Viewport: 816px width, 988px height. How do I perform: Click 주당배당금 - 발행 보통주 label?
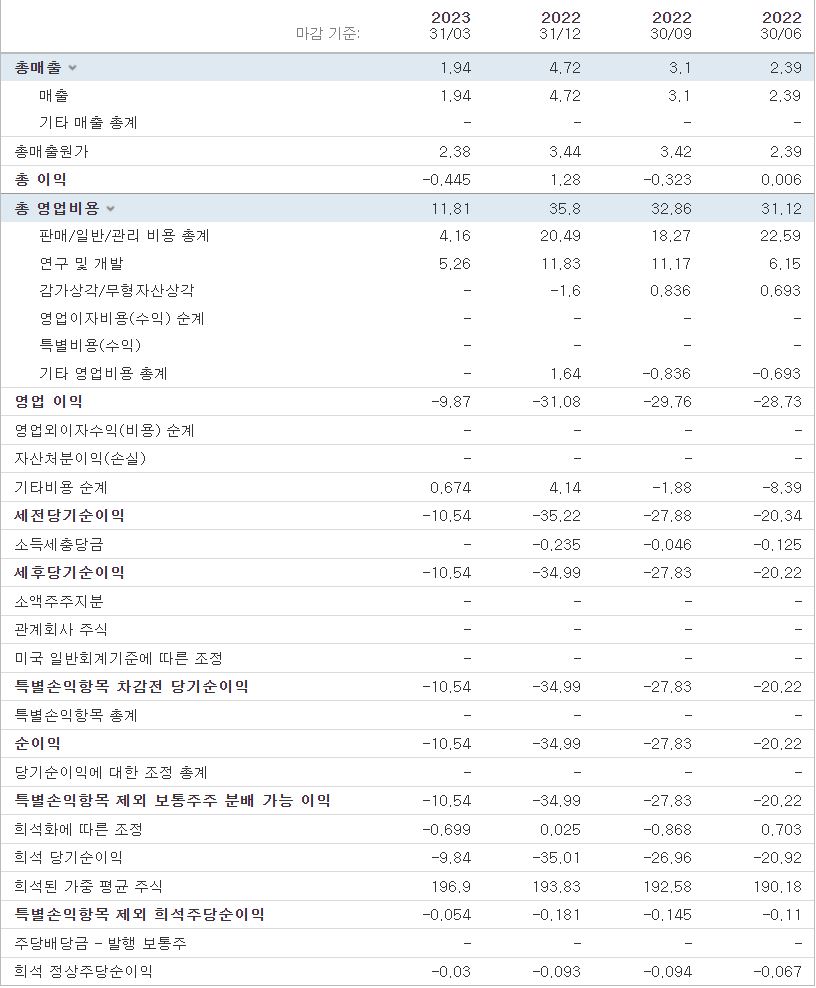pos(101,943)
